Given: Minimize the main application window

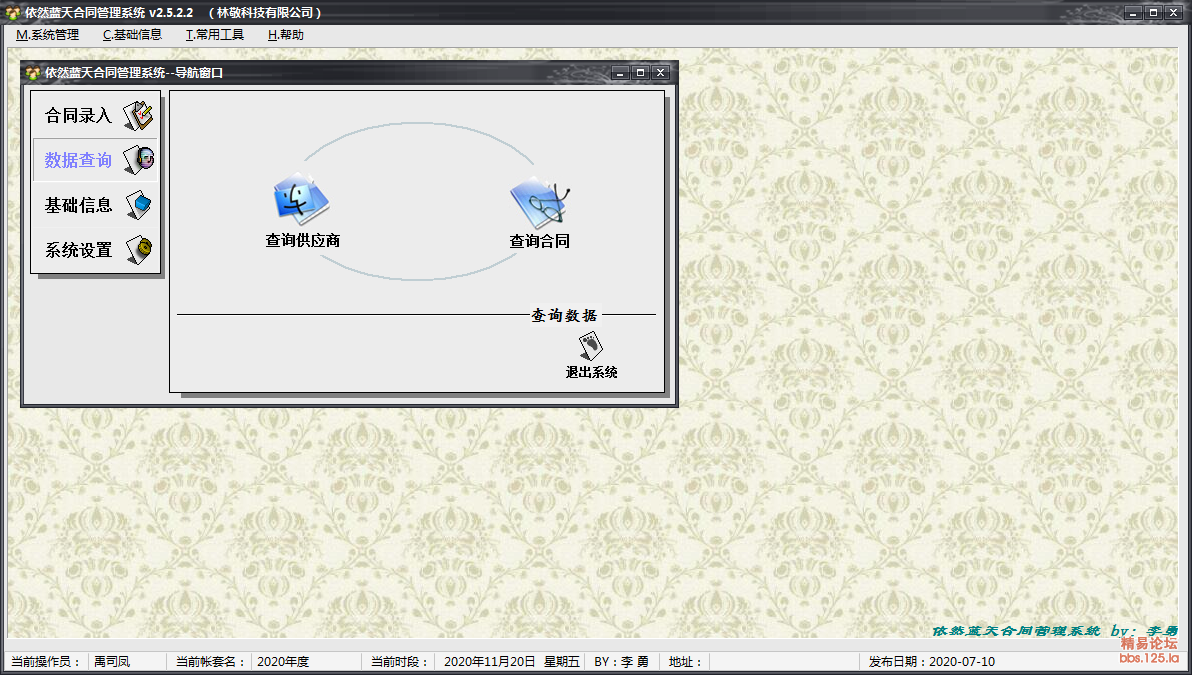Looking at the screenshot, I should click(x=1133, y=13).
